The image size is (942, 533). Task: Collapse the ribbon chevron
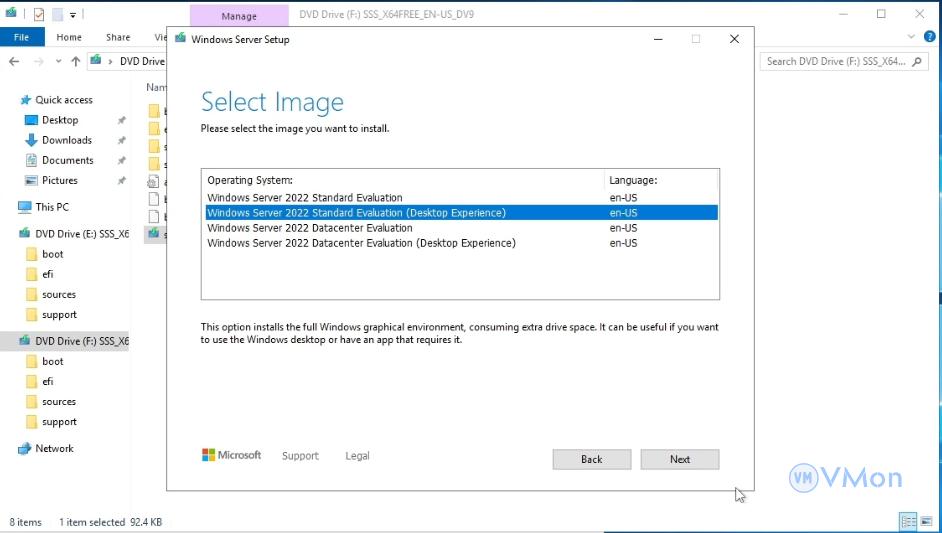click(911, 37)
